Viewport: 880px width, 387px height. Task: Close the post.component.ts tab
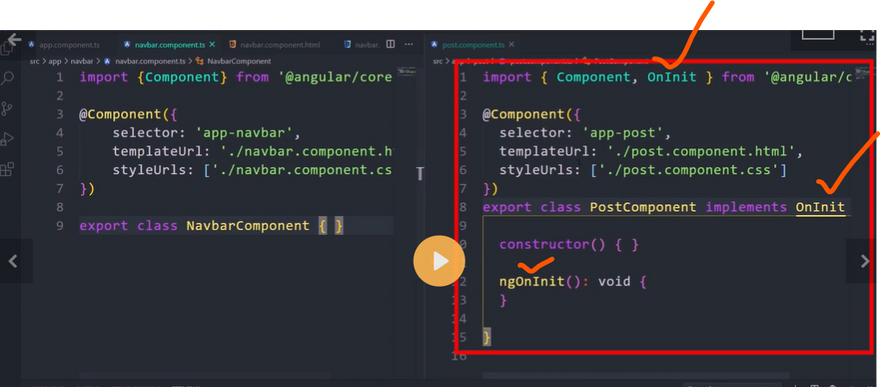tap(512, 44)
